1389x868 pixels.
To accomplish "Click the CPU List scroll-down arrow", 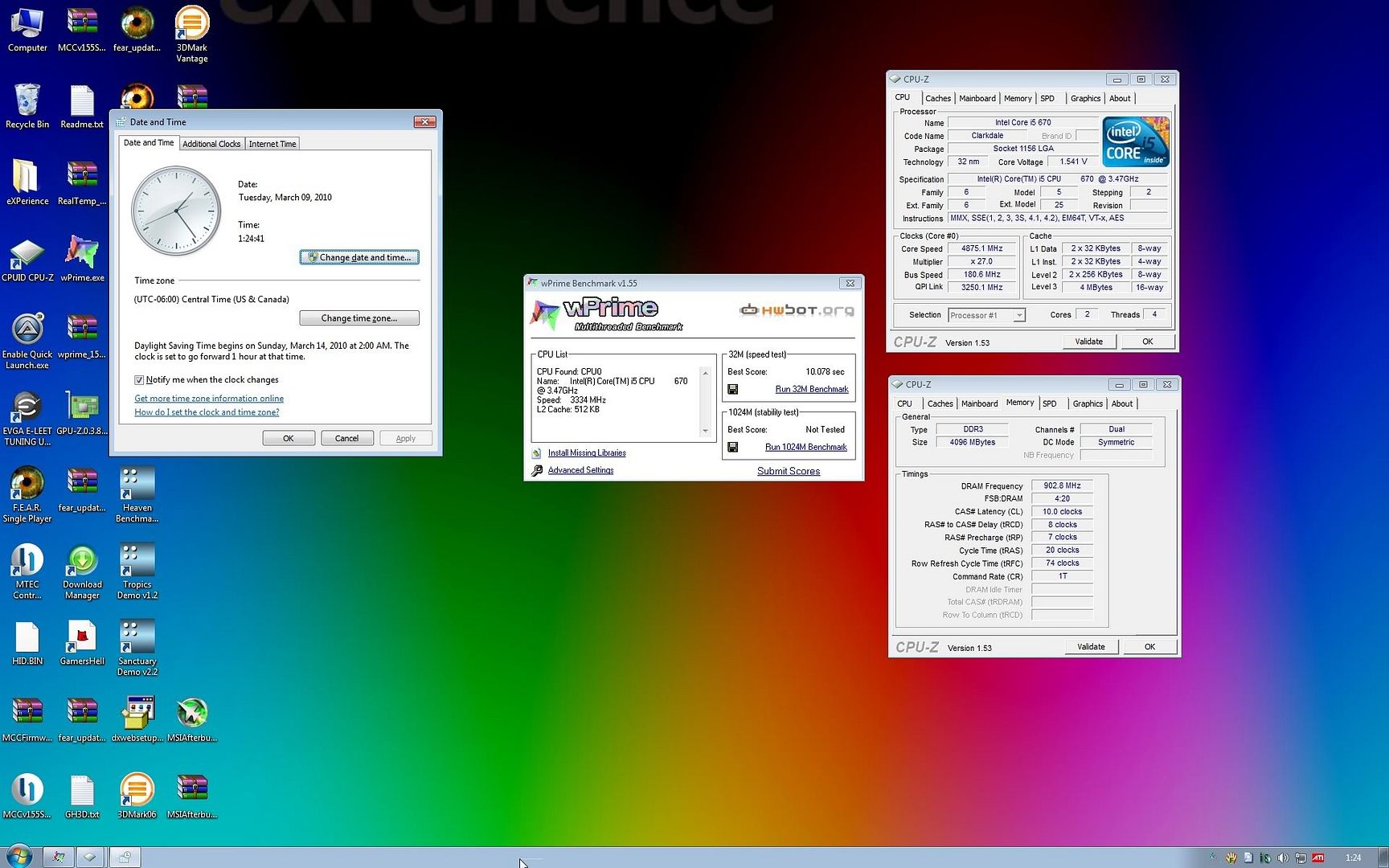I will [706, 431].
